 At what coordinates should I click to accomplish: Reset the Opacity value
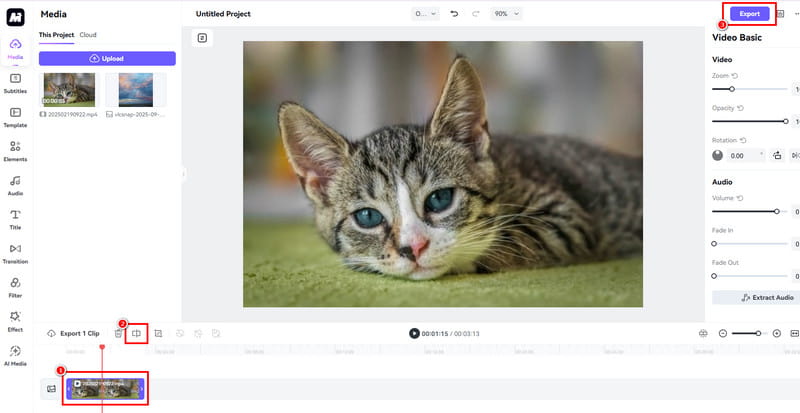pos(740,108)
